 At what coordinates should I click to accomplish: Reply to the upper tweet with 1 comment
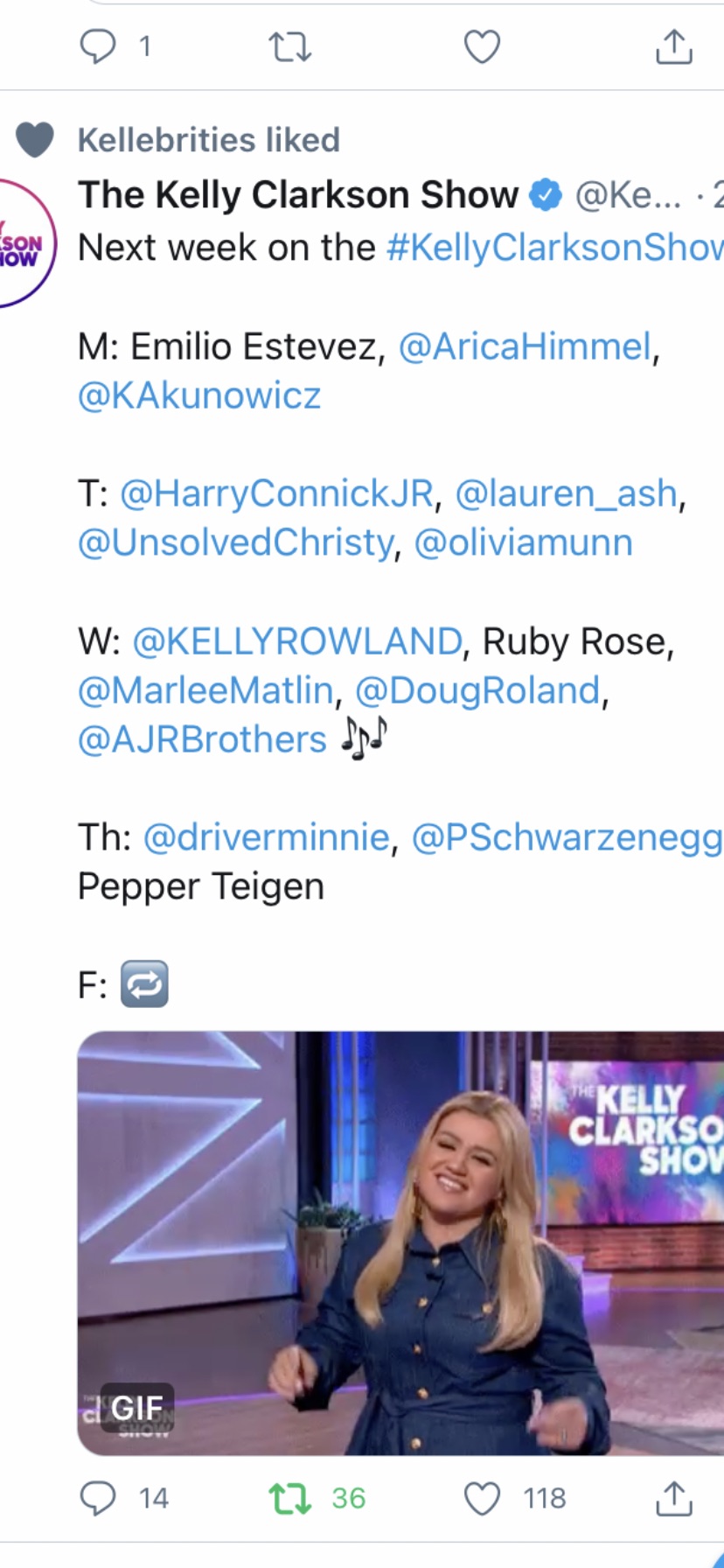tap(97, 46)
